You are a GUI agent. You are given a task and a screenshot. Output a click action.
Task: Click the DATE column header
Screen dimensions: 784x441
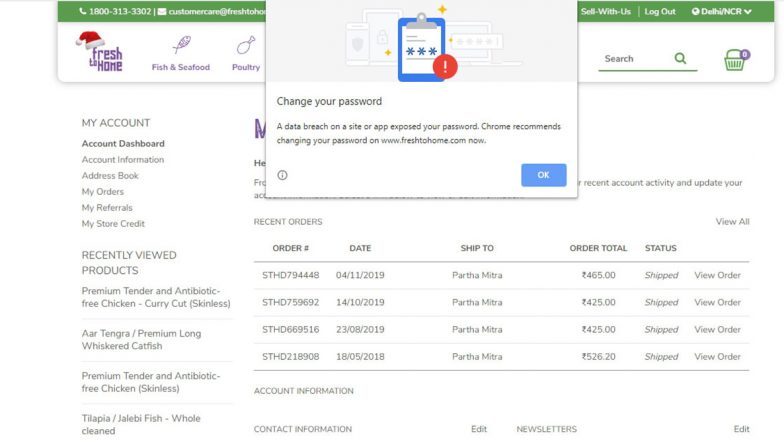(360, 248)
